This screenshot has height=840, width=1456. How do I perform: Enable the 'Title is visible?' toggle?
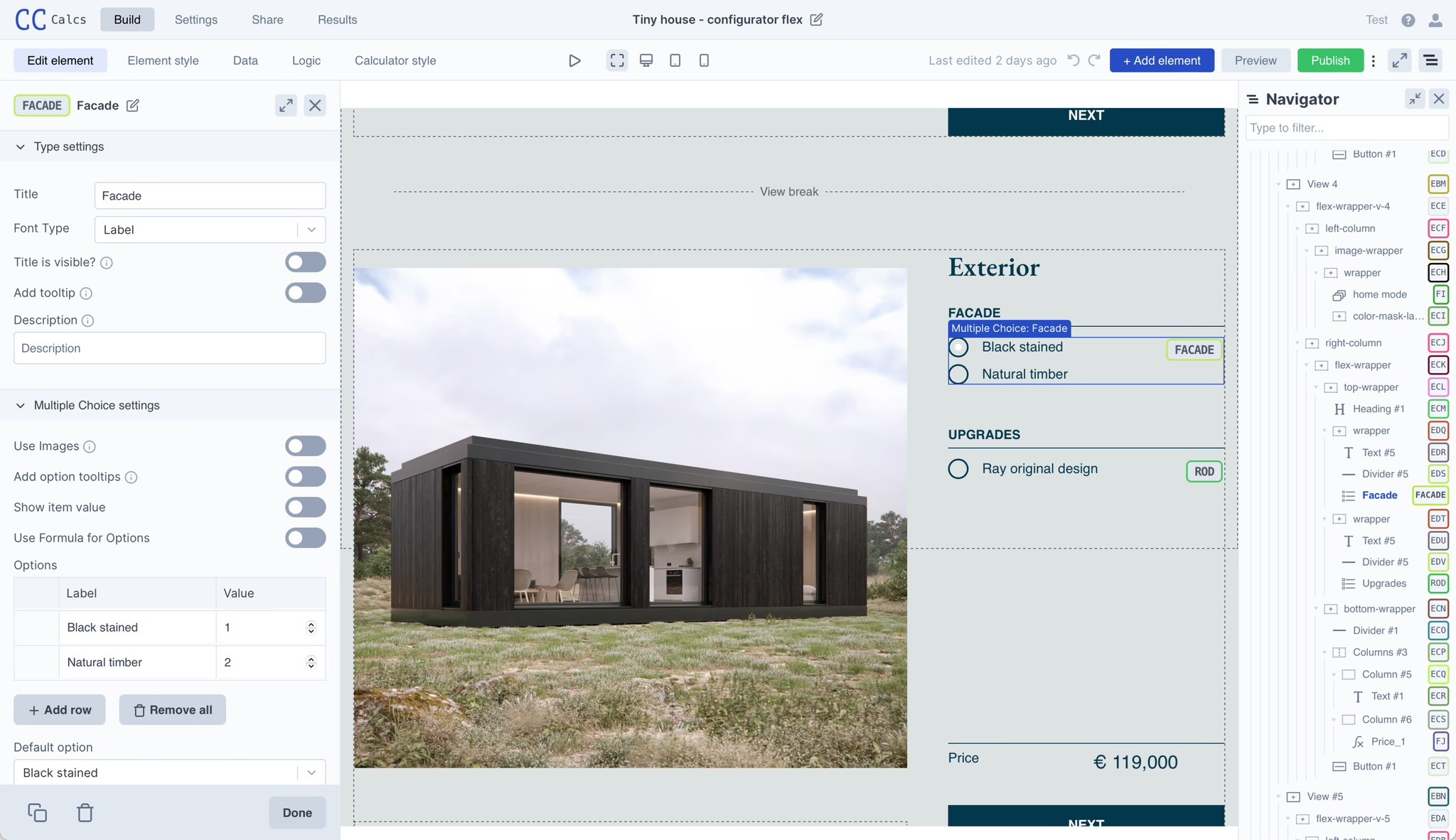tap(305, 262)
